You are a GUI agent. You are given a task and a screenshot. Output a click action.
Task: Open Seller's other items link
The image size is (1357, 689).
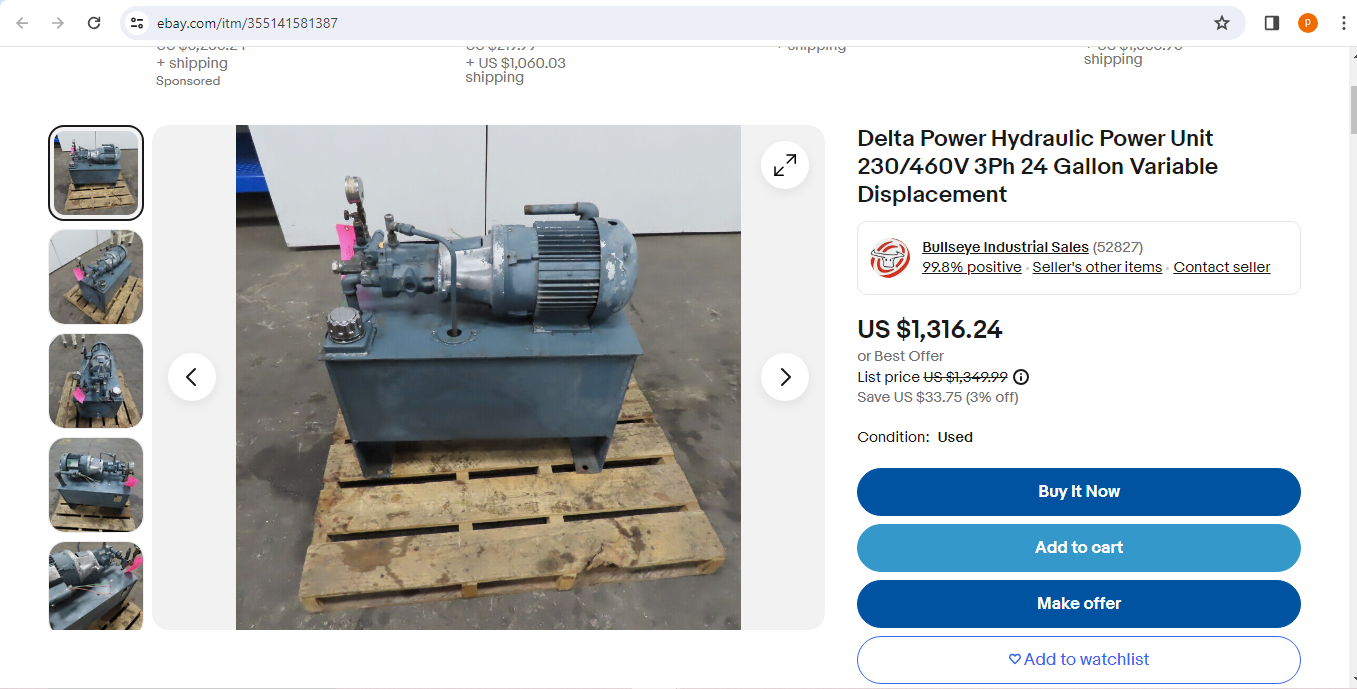tap(1097, 267)
